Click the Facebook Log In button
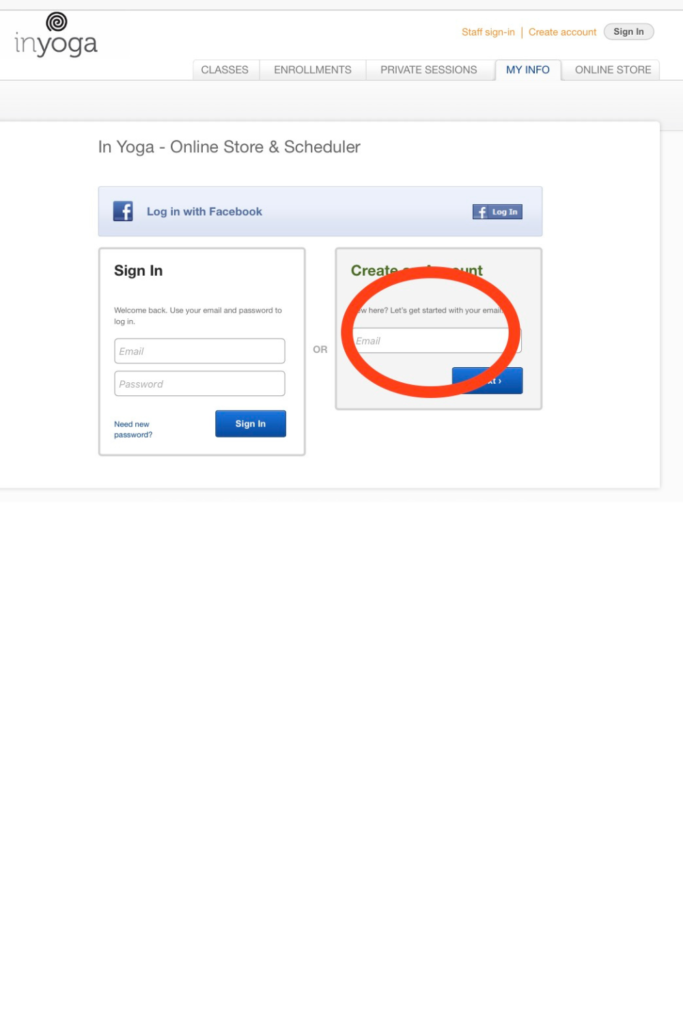Screen dimensions: 683x1024 (x=497, y=212)
